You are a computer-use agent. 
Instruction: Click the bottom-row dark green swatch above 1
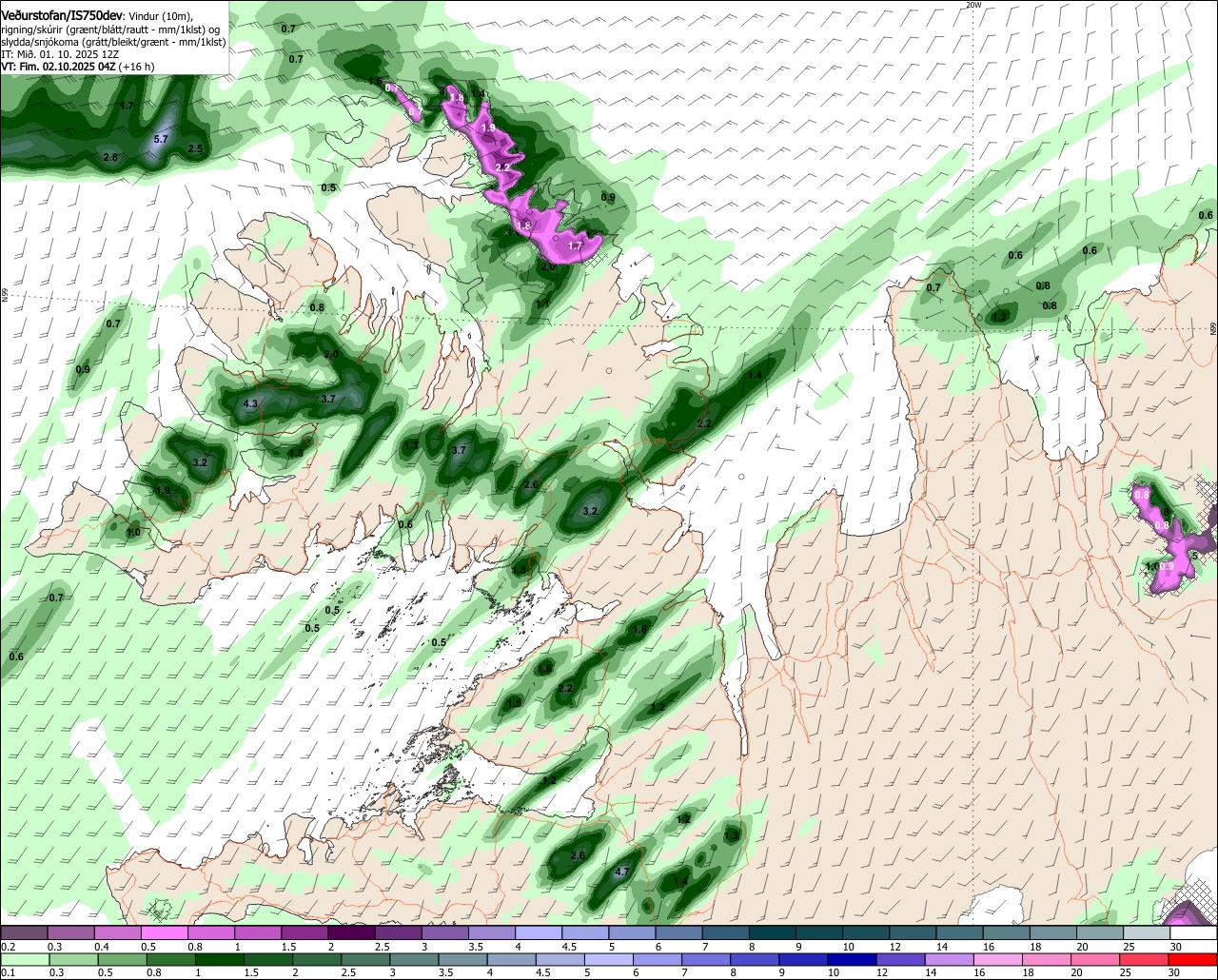click(219, 960)
